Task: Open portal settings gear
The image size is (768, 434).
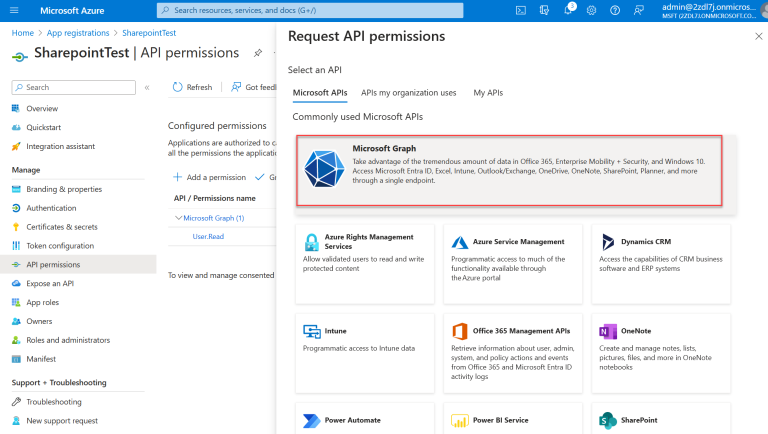Action: pos(592,10)
